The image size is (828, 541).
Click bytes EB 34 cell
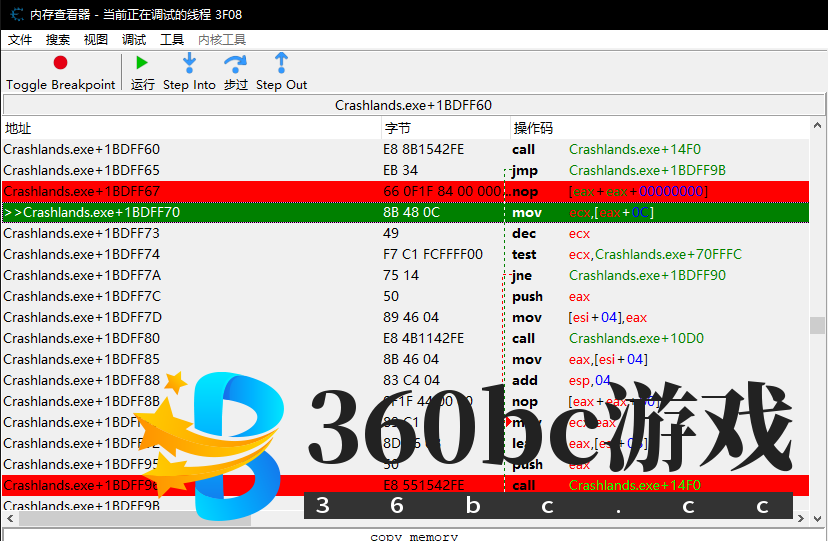click(x=400, y=170)
